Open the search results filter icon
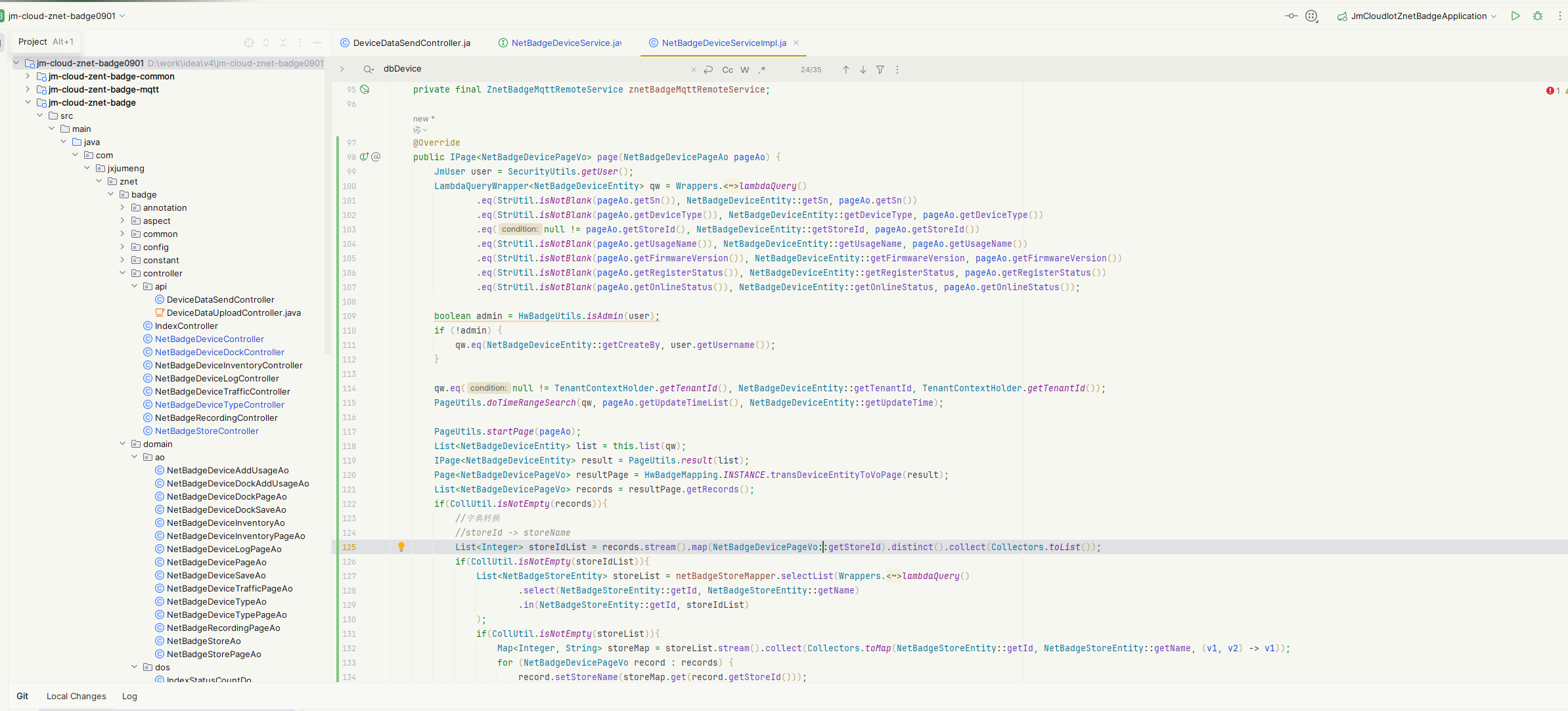 point(880,70)
